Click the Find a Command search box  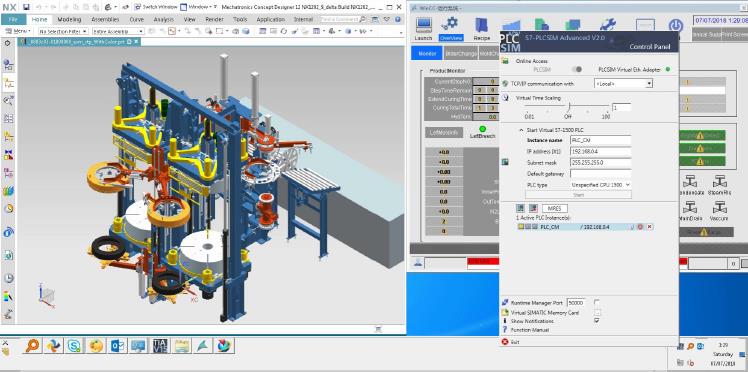point(343,20)
